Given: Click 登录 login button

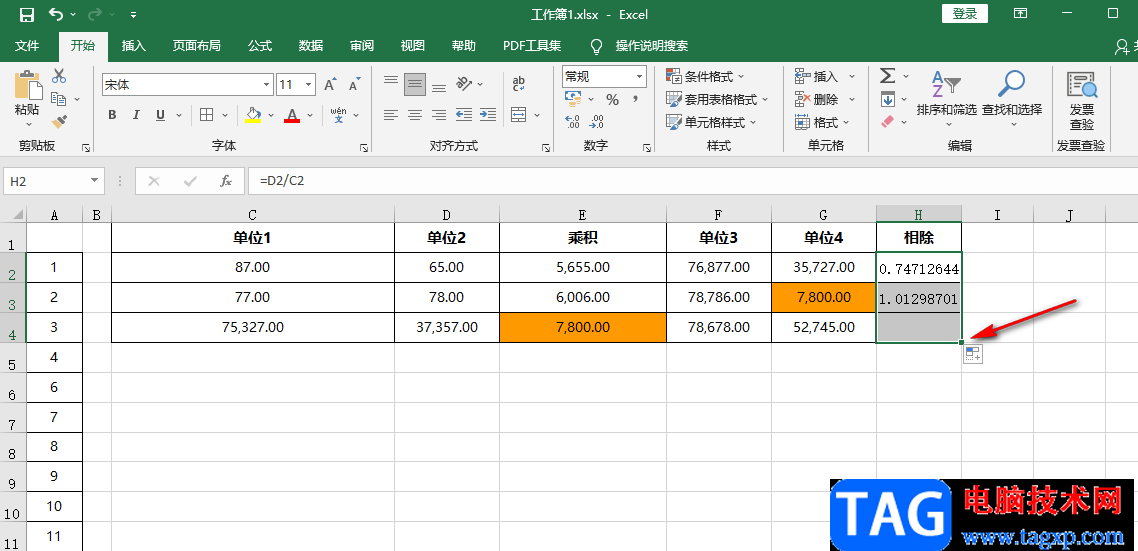Looking at the screenshot, I should click(x=965, y=13).
